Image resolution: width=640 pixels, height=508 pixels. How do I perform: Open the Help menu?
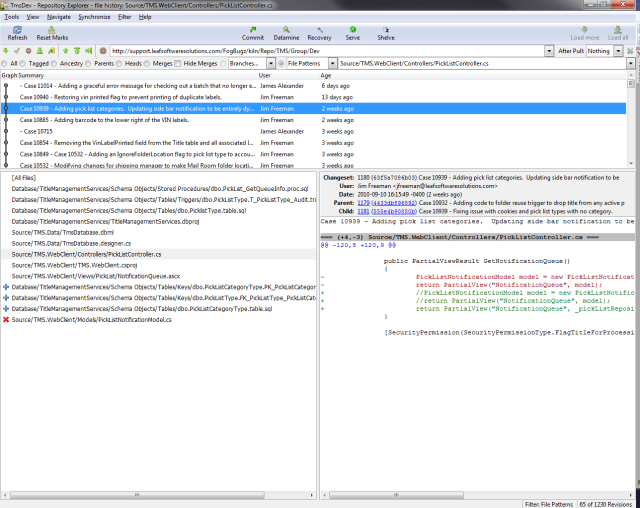coord(145,17)
